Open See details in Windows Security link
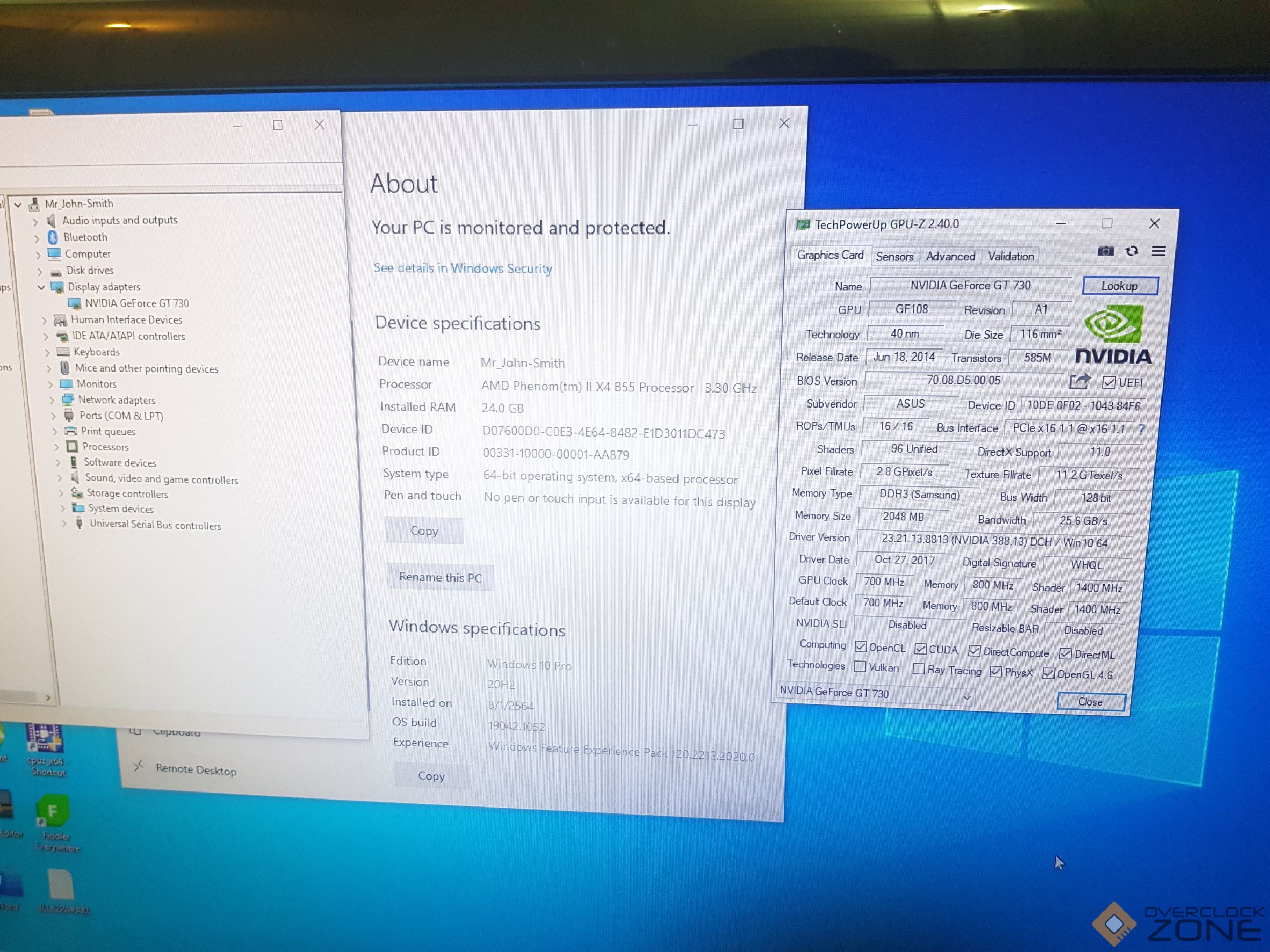Image resolution: width=1270 pixels, height=952 pixels. tap(463, 268)
